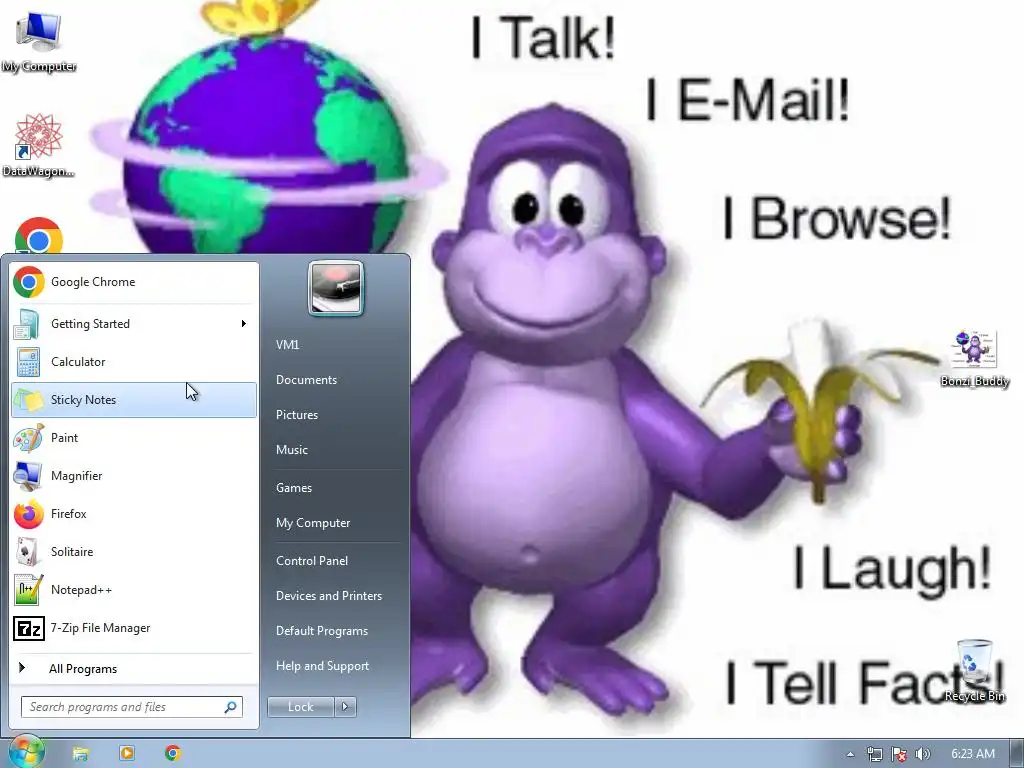Viewport: 1024px width, 768px height.
Task: Open Chrome from the taskbar
Action: pos(173,754)
